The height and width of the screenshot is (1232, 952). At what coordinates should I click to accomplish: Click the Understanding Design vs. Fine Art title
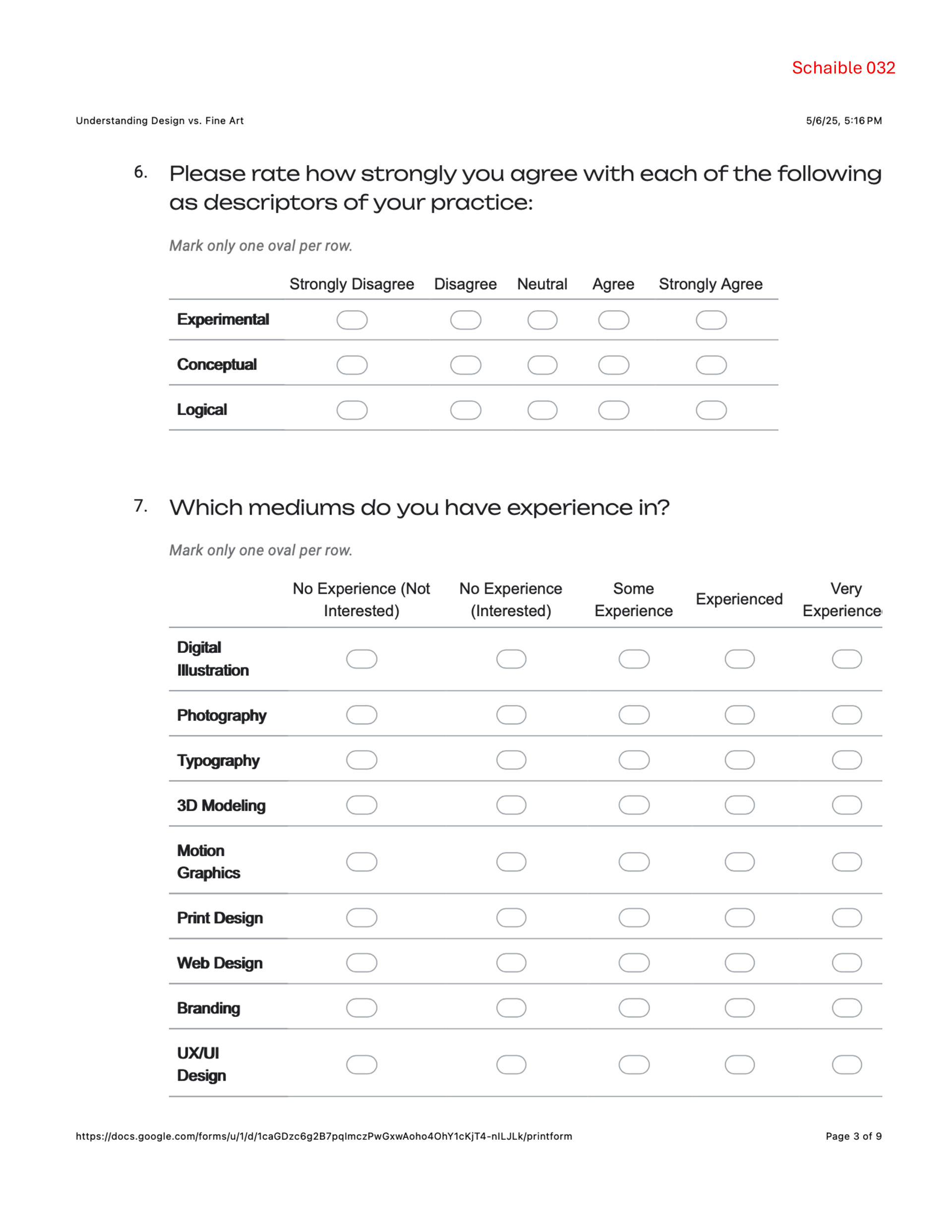coord(160,120)
